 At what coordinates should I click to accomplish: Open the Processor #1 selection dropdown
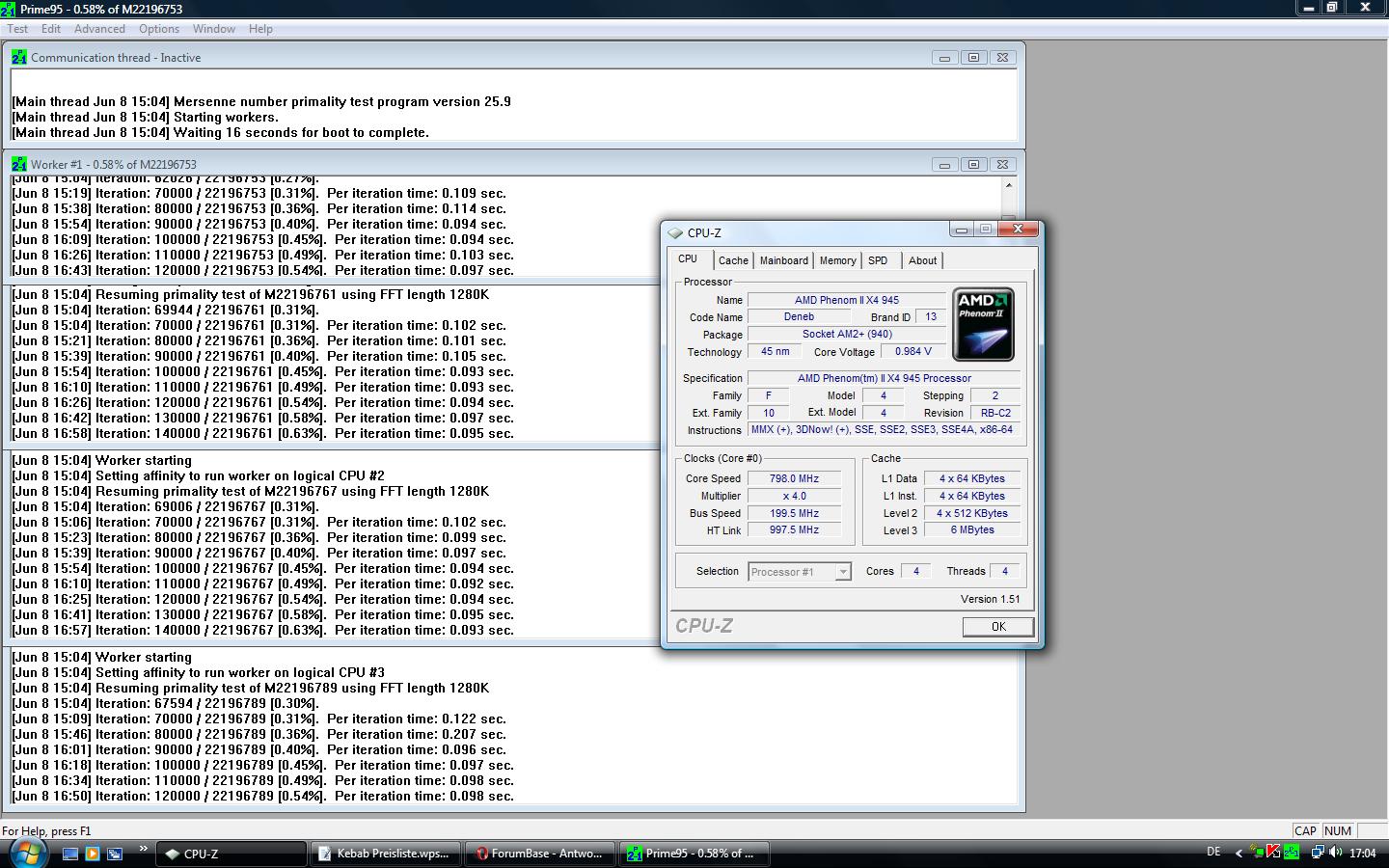click(x=800, y=572)
